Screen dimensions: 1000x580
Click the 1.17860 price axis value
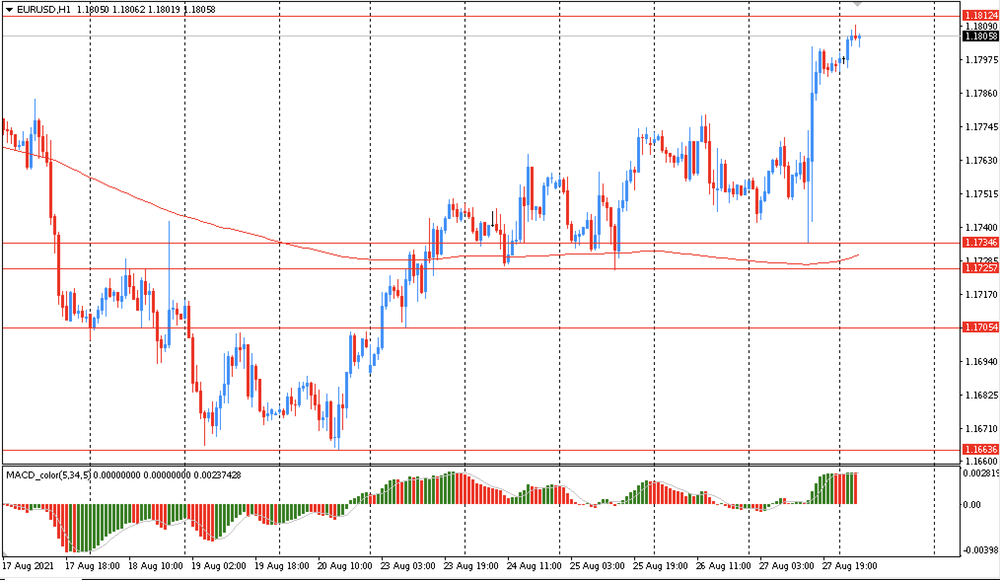[982, 94]
